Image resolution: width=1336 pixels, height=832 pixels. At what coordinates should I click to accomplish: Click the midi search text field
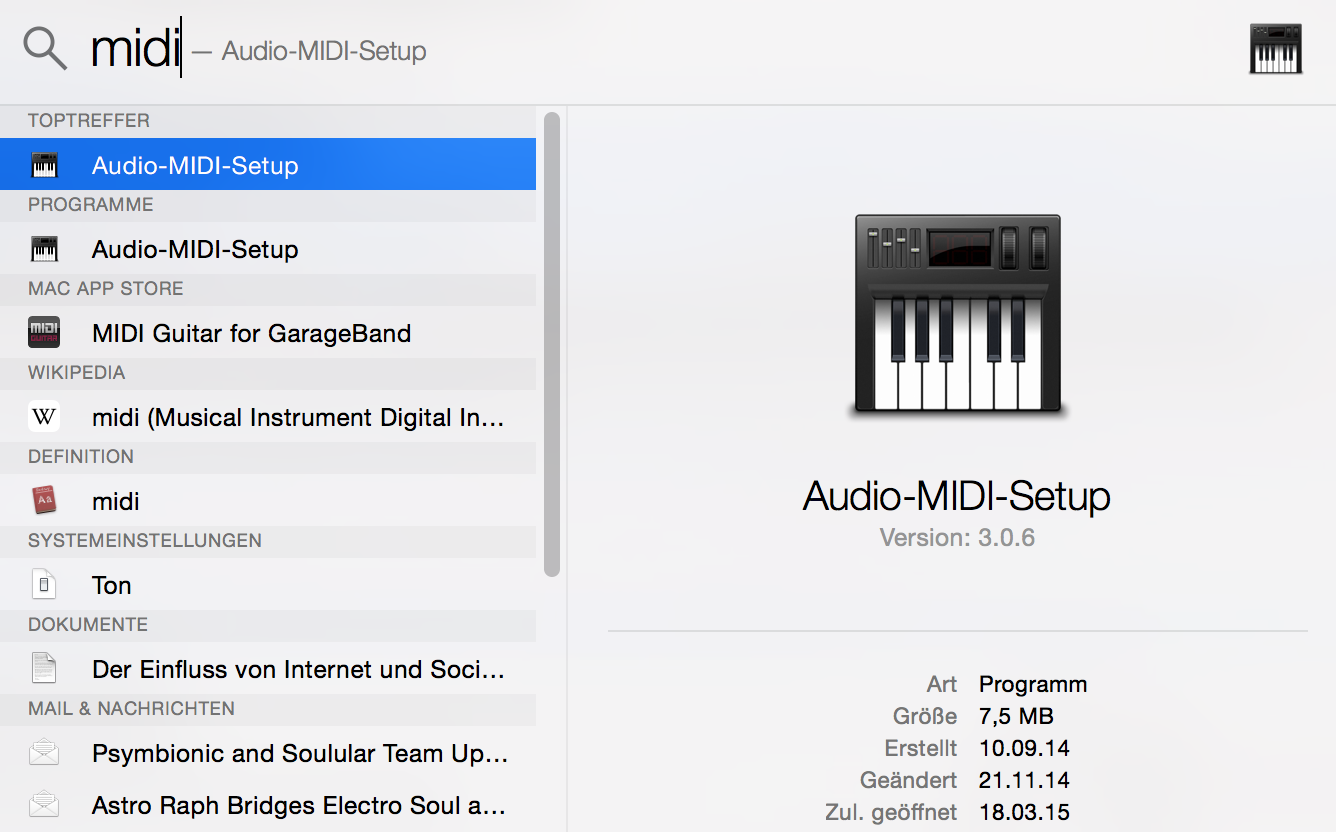pyautogui.click(x=135, y=49)
